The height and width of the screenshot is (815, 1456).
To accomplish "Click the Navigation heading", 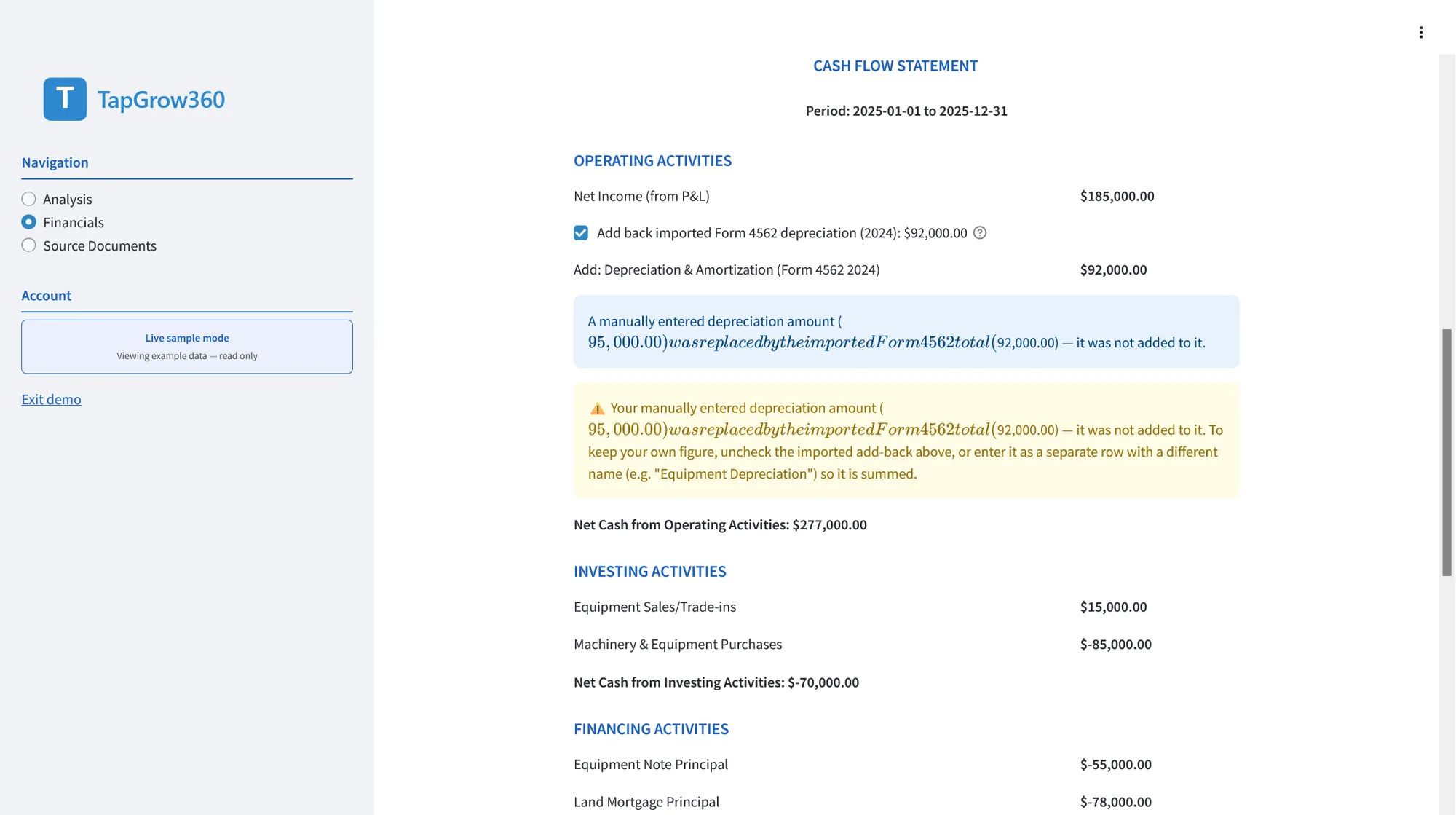I will pos(55,162).
